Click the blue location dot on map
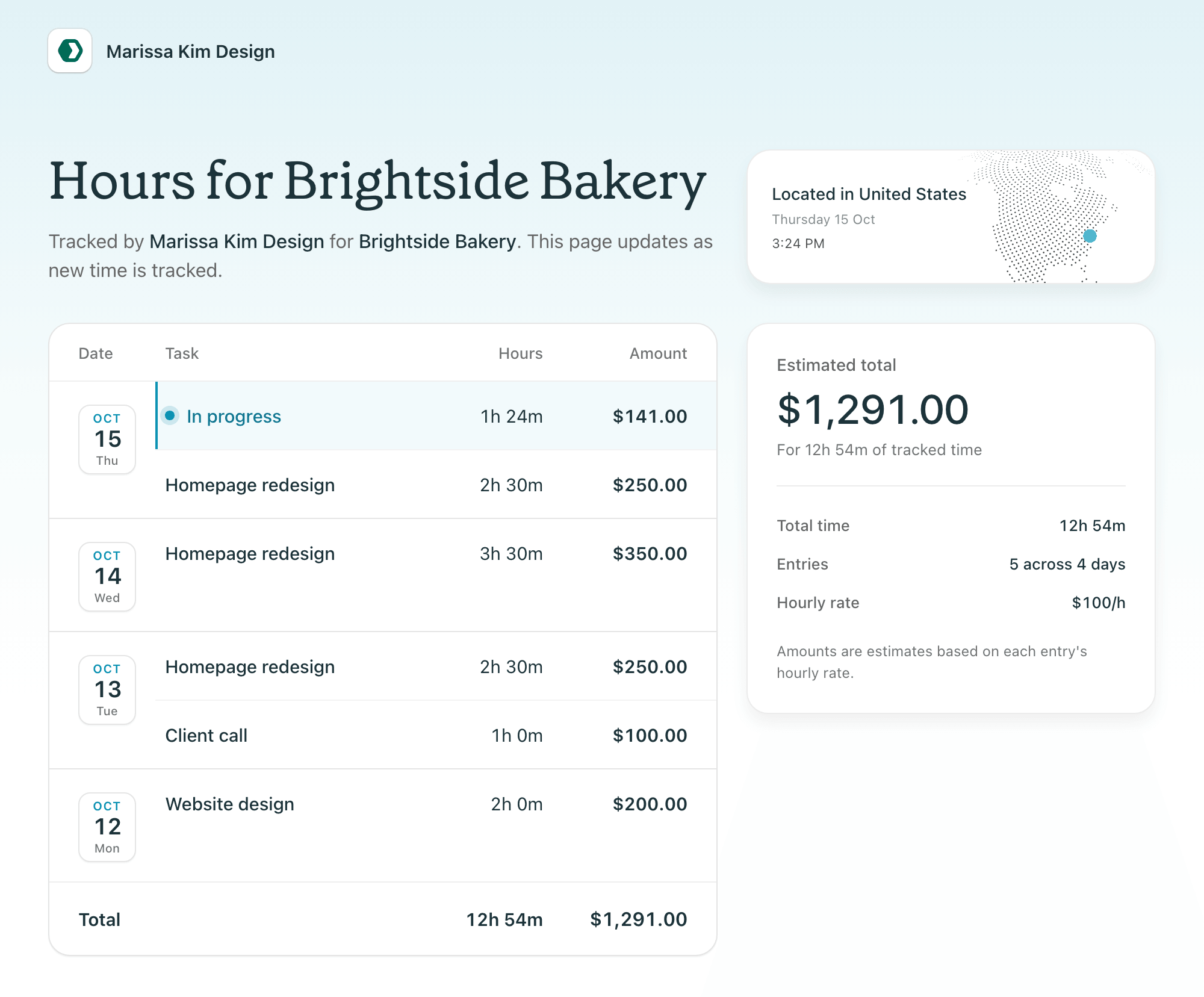The height and width of the screenshot is (997, 1204). tap(1090, 236)
